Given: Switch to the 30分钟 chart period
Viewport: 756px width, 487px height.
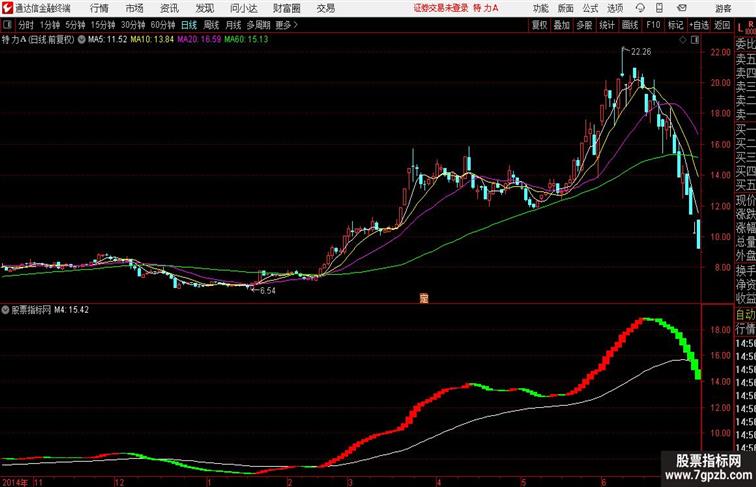Looking at the screenshot, I should tap(133, 25).
